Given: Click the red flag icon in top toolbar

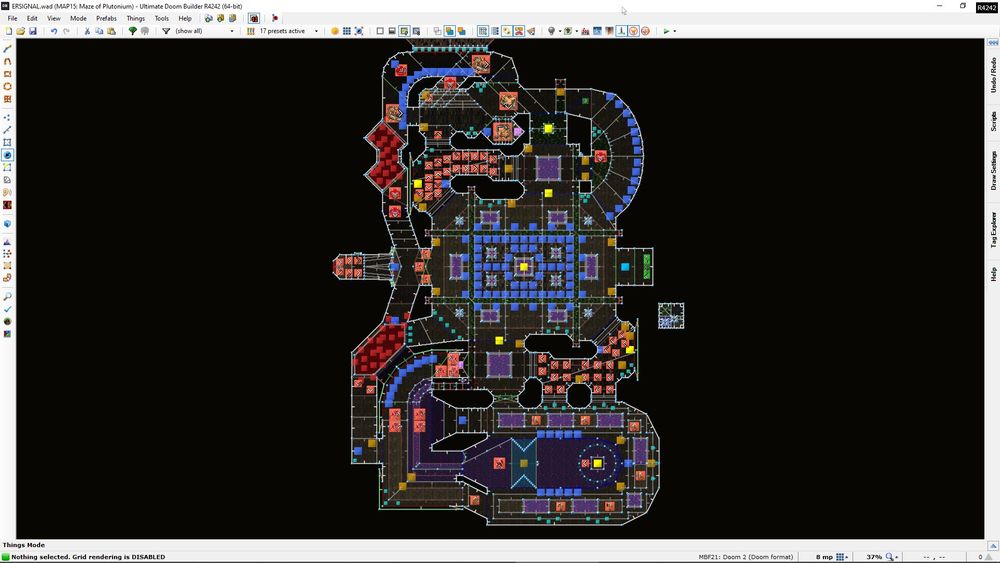Looking at the screenshot, I should coord(275,18).
